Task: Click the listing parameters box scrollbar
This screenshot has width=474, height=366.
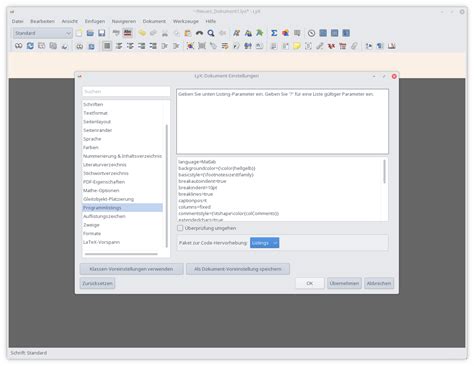Action: click(x=384, y=171)
